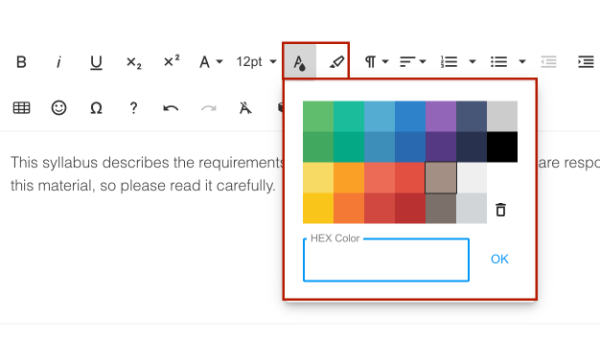The width and height of the screenshot is (600, 361).
Task: Clear text formatting
Action: tap(245, 108)
